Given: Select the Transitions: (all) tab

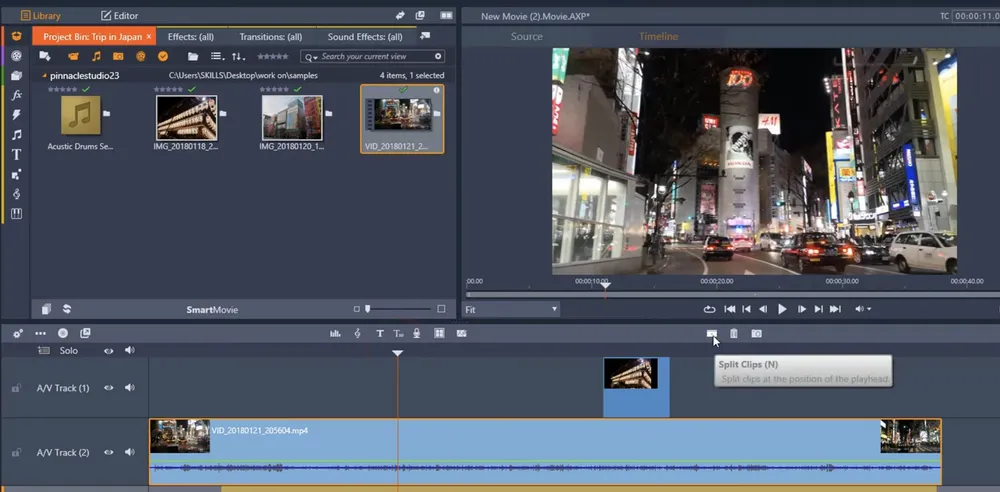Looking at the screenshot, I should [271, 37].
